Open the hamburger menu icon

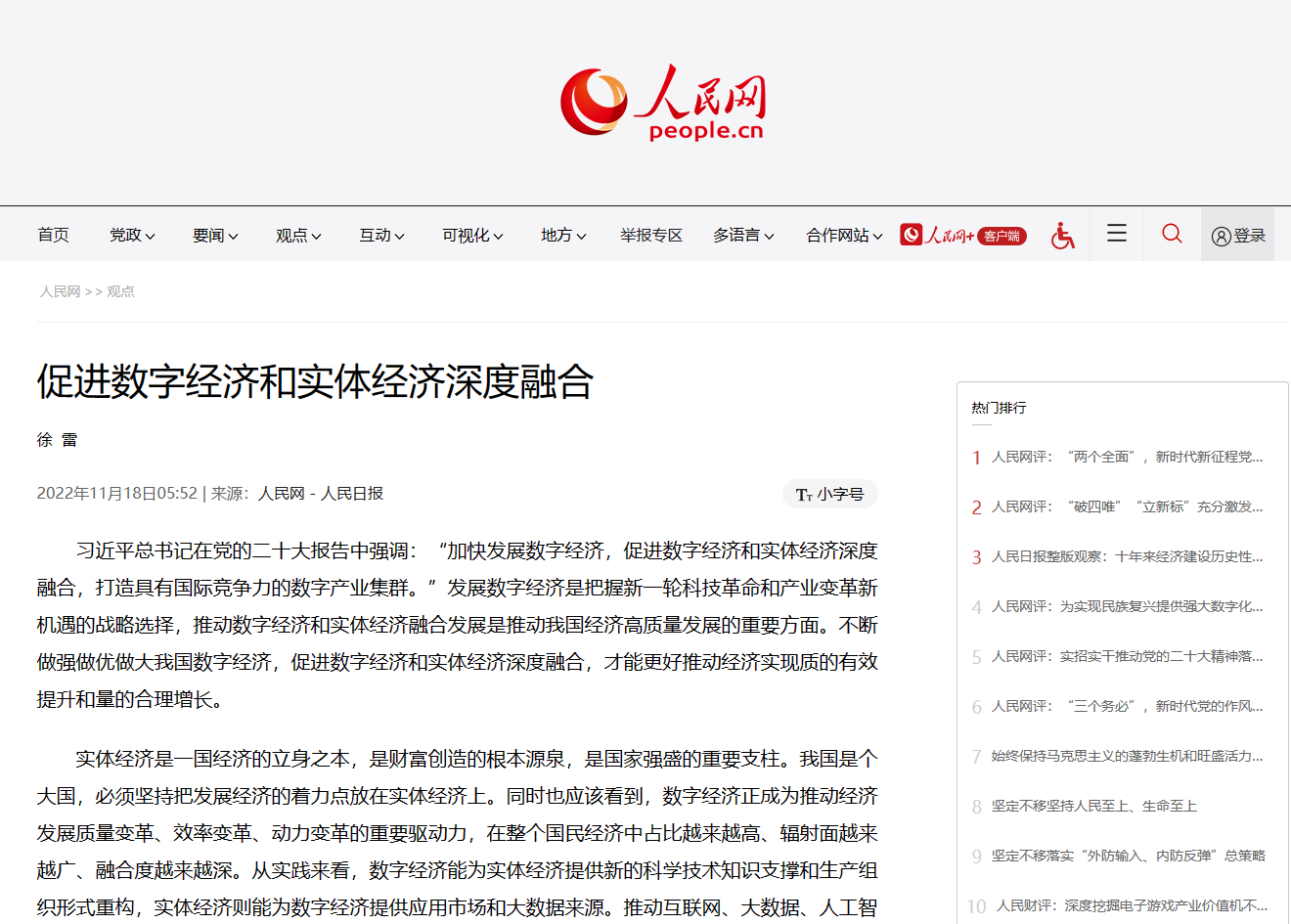[x=1115, y=234]
